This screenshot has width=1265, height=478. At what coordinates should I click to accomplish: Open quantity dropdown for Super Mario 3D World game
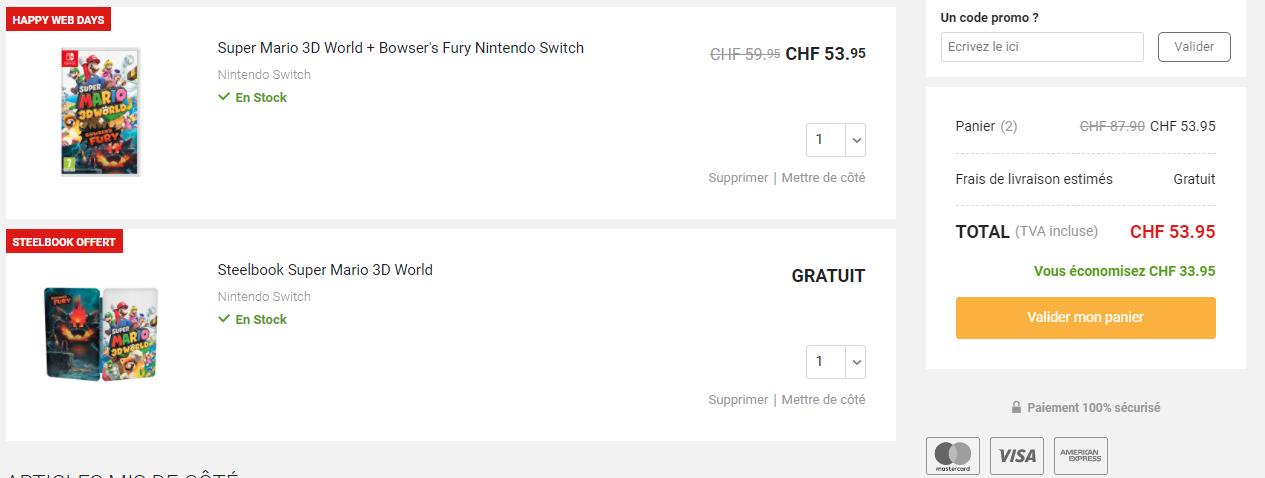(x=836, y=140)
